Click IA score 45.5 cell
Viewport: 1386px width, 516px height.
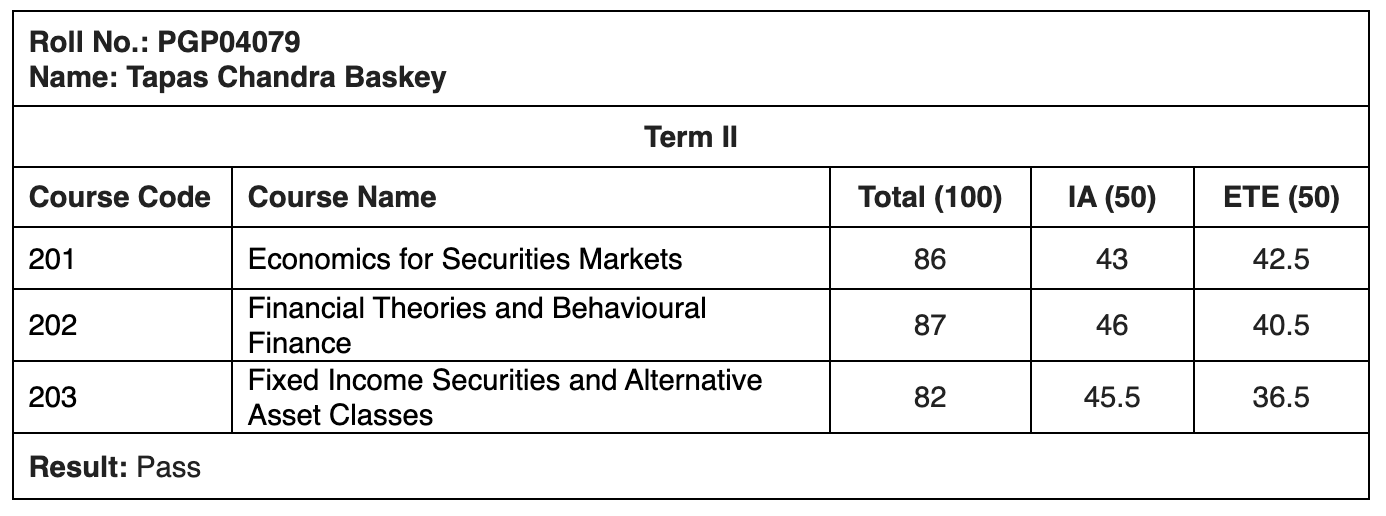click(1111, 397)
